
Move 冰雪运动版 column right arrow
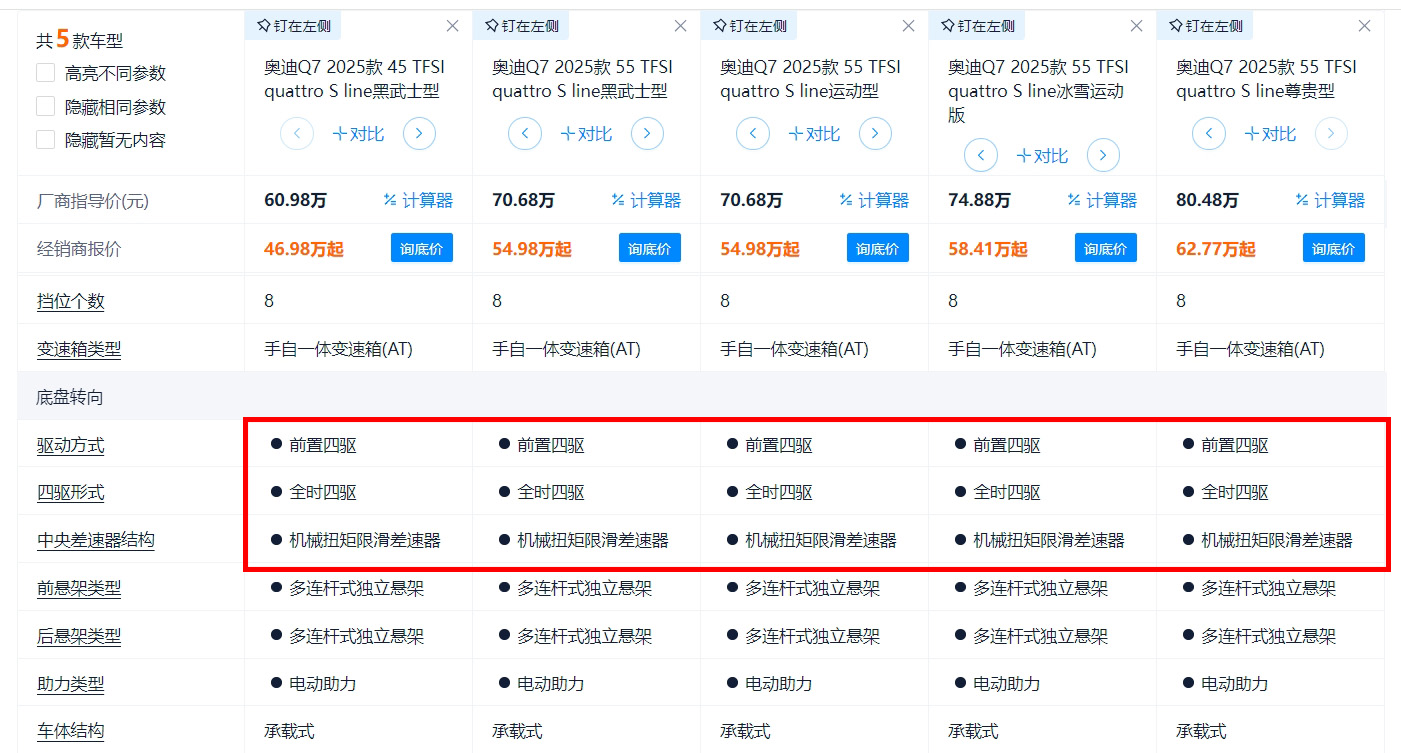coord(1103,155)
